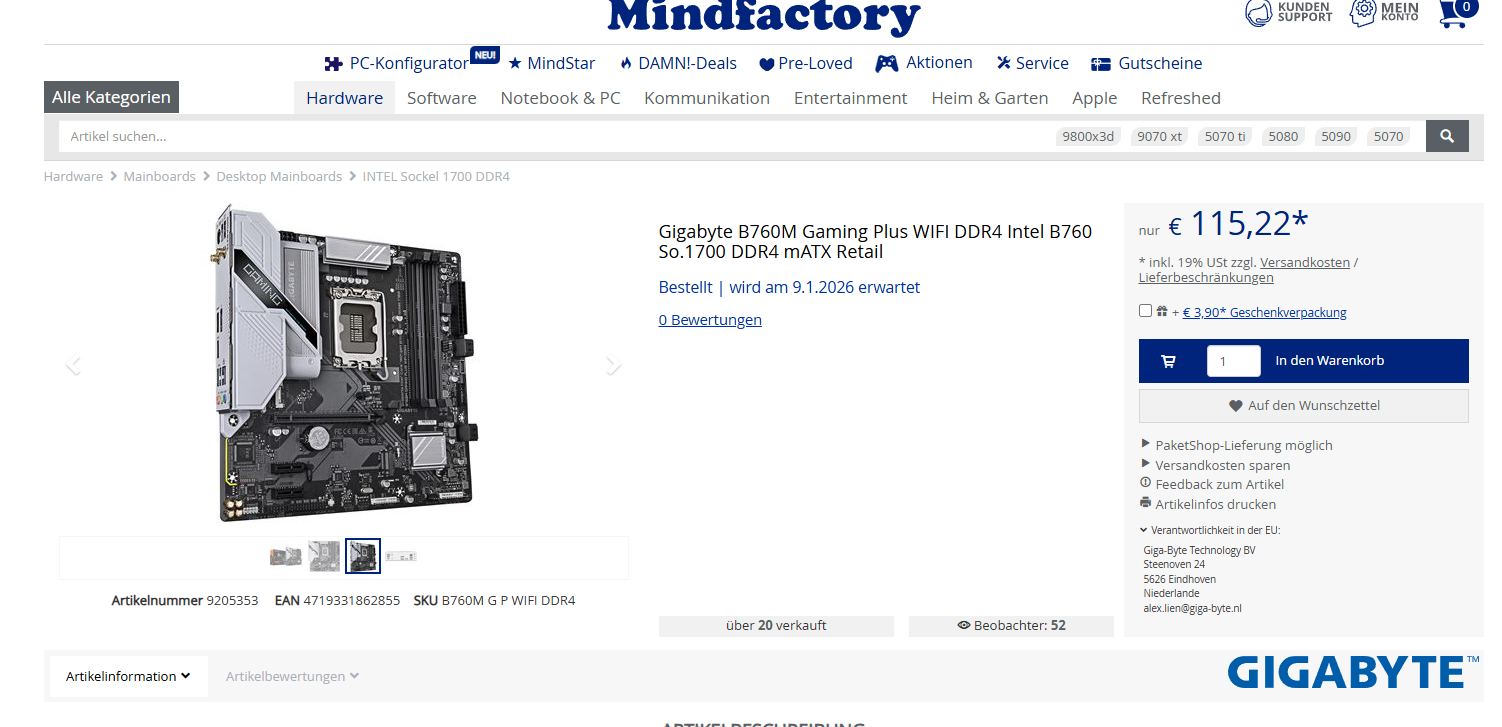Image resolution: width=1502 pixels, height=727 pixels.
Task: Click cart icon in Warenkorb button
Action: [1168, 361]
